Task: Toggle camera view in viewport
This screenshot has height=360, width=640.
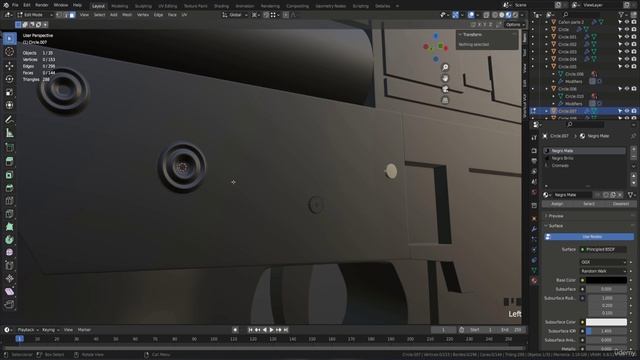Action: click(445, 89)
